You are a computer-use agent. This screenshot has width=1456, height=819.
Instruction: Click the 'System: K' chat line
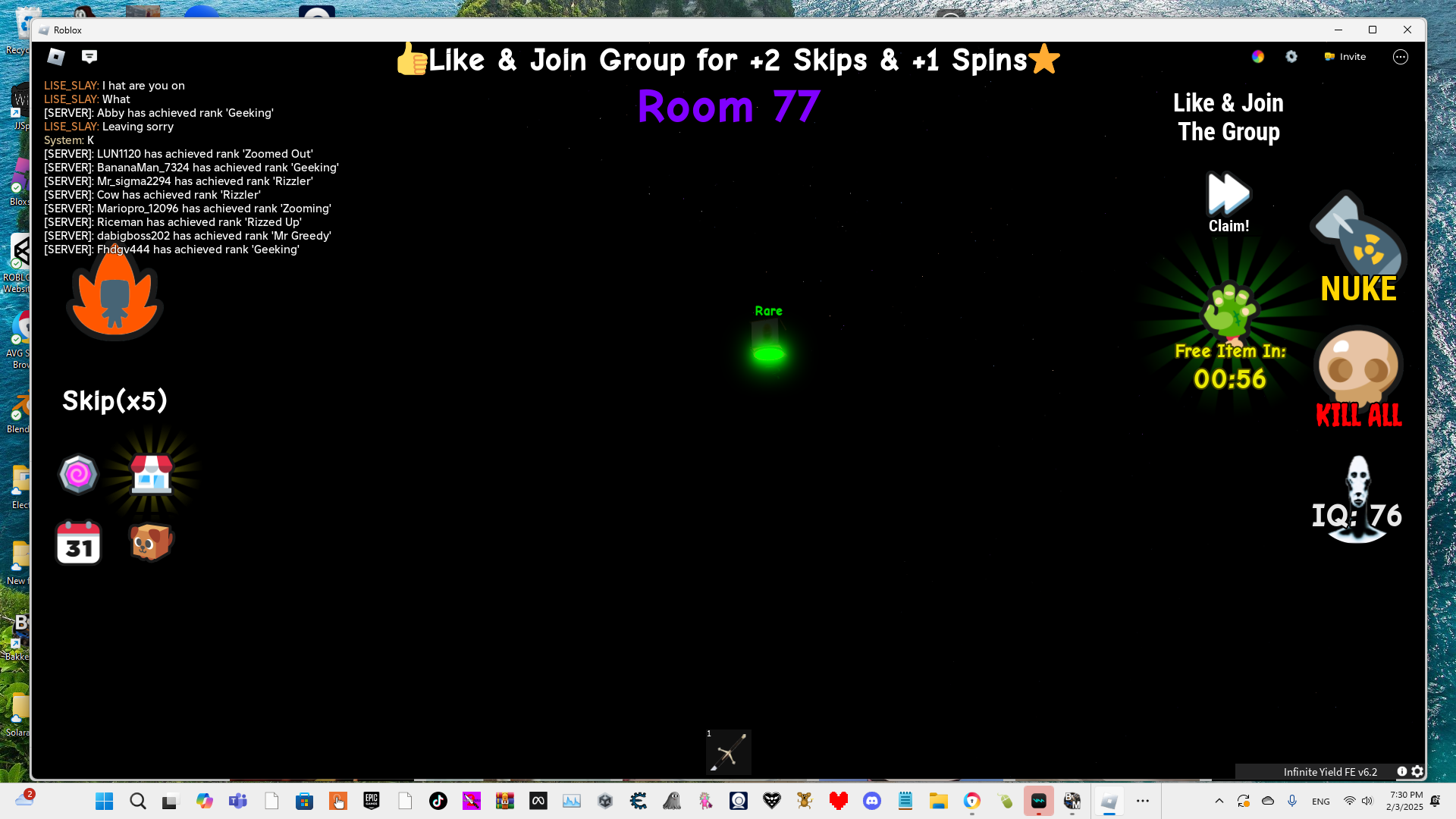[69, 140]
